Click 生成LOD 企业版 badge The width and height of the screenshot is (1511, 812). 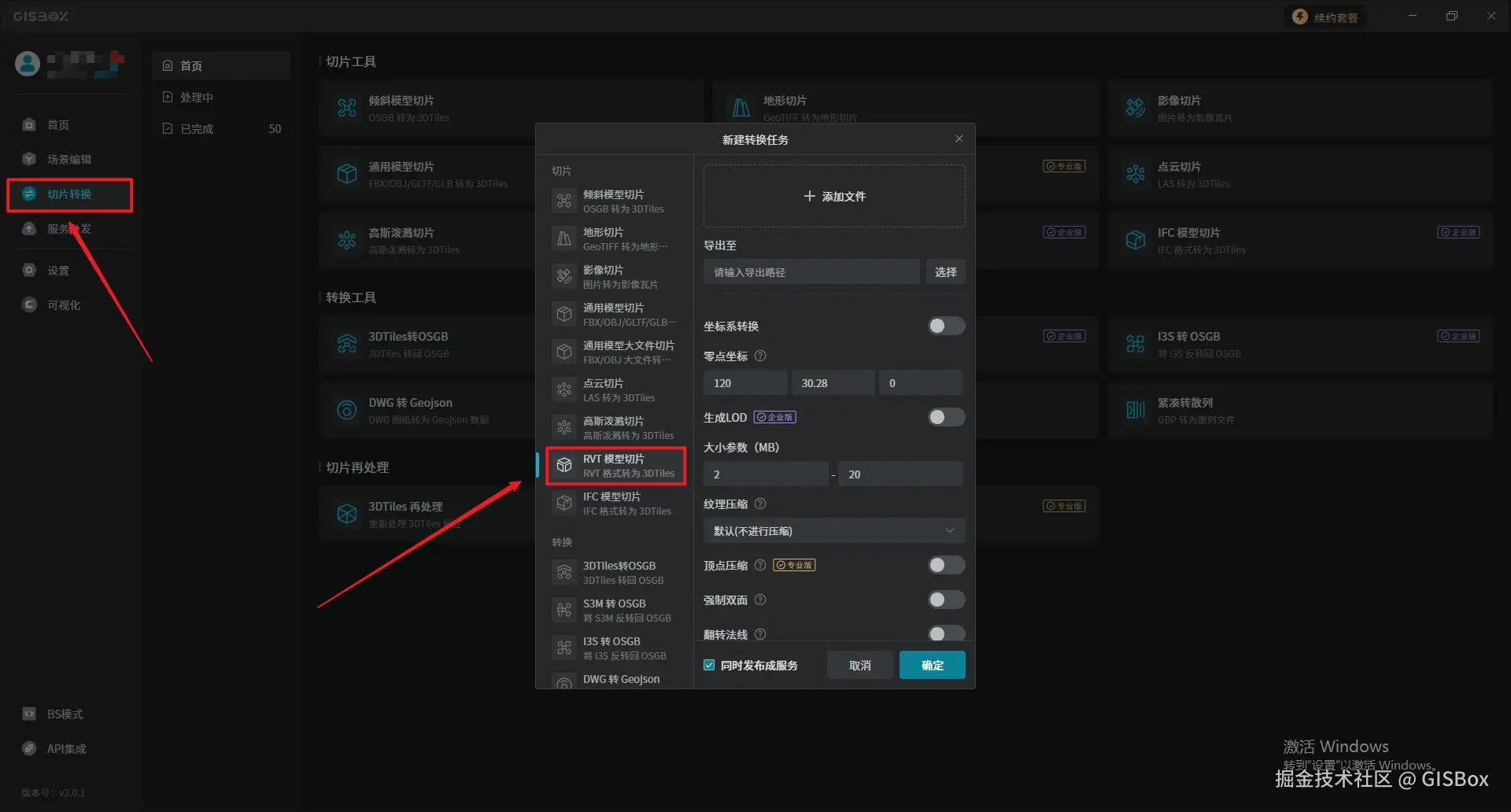(774, 417)
